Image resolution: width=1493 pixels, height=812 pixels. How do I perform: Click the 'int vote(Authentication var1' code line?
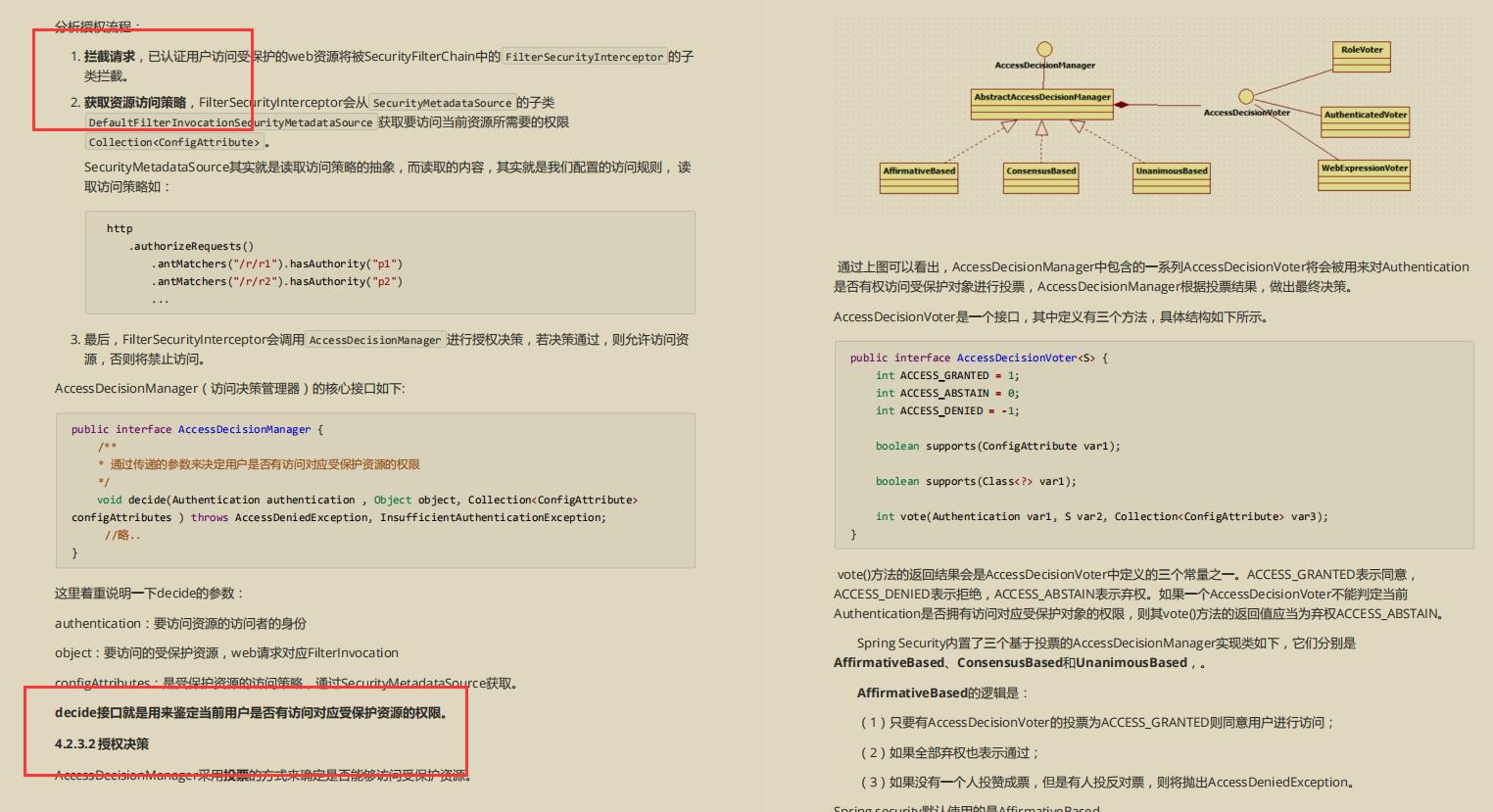1102,516
